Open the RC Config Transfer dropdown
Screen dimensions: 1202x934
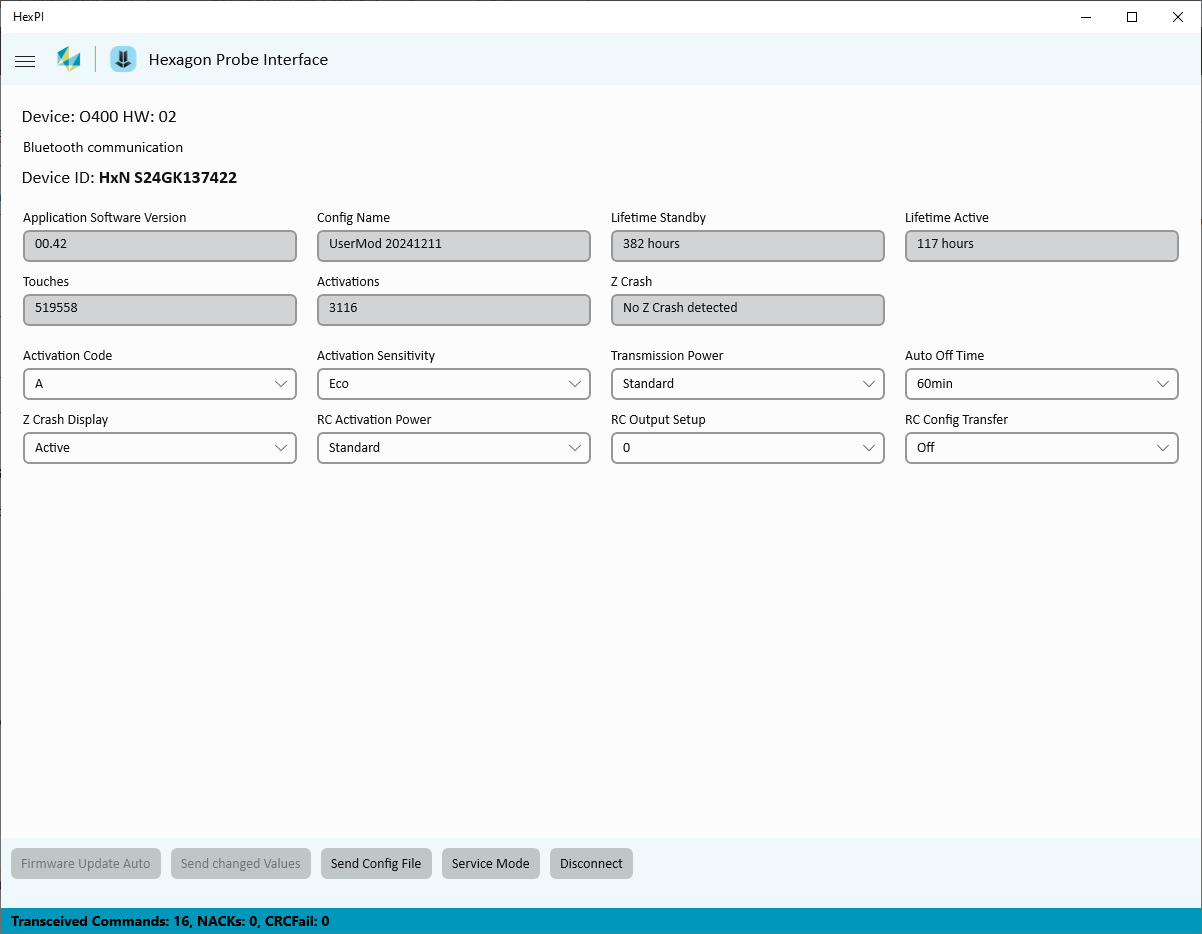(1042, 448)
